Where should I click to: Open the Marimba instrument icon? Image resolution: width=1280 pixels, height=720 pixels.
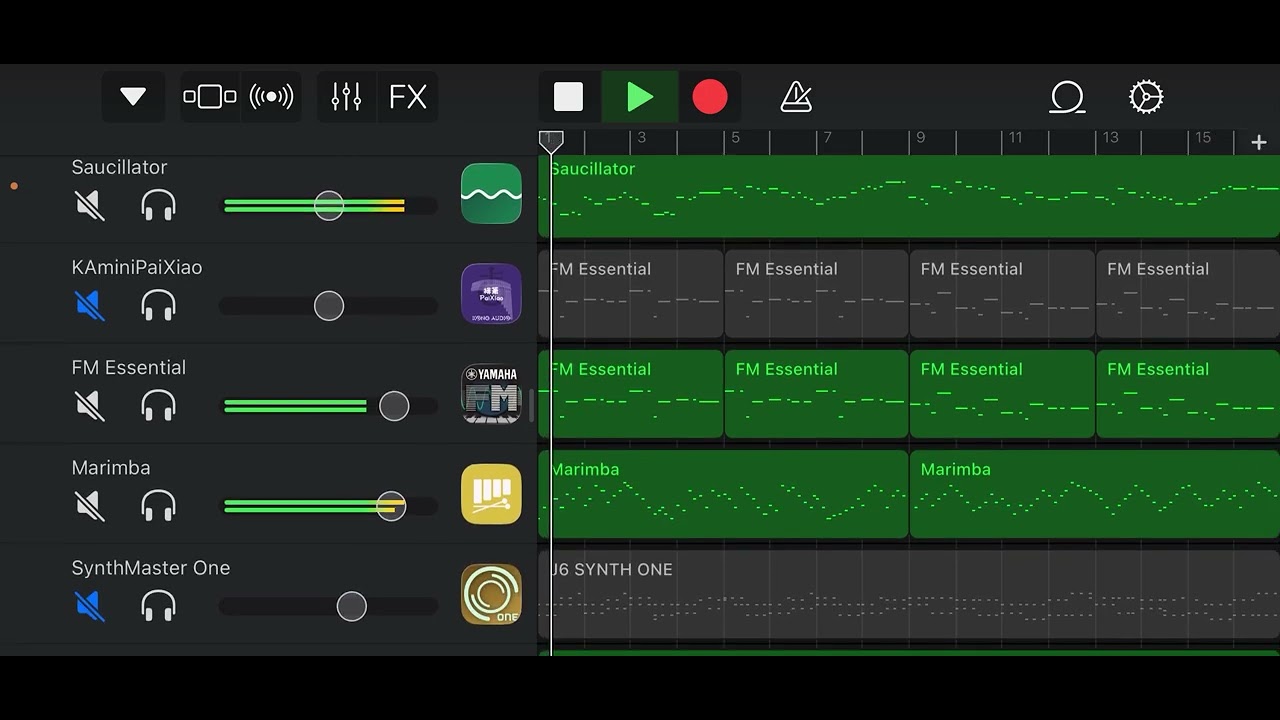tap(491, 493)
